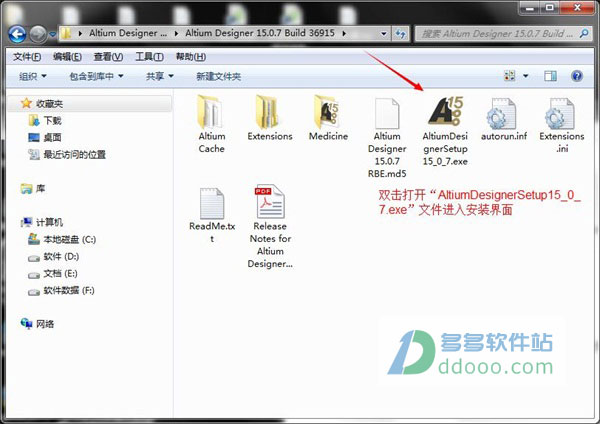Image resolution: width=600 pixels, height=424 pixels.
Task: Select 本地磁盘 (C:) drive
Action: 70,240
